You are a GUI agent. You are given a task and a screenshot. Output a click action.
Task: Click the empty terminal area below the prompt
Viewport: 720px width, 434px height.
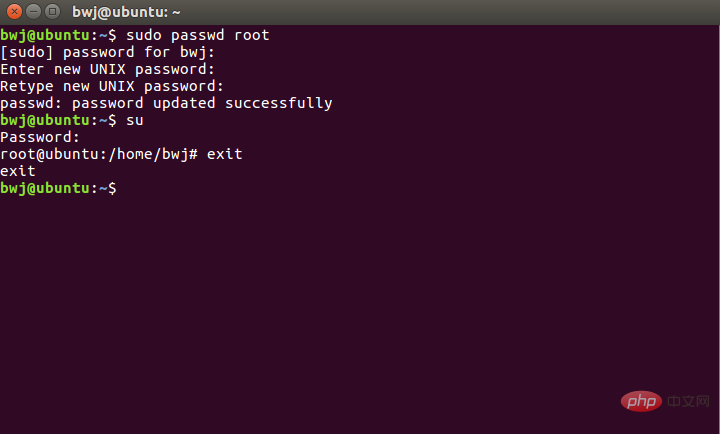pyautogui.click(x=360, y=300)
